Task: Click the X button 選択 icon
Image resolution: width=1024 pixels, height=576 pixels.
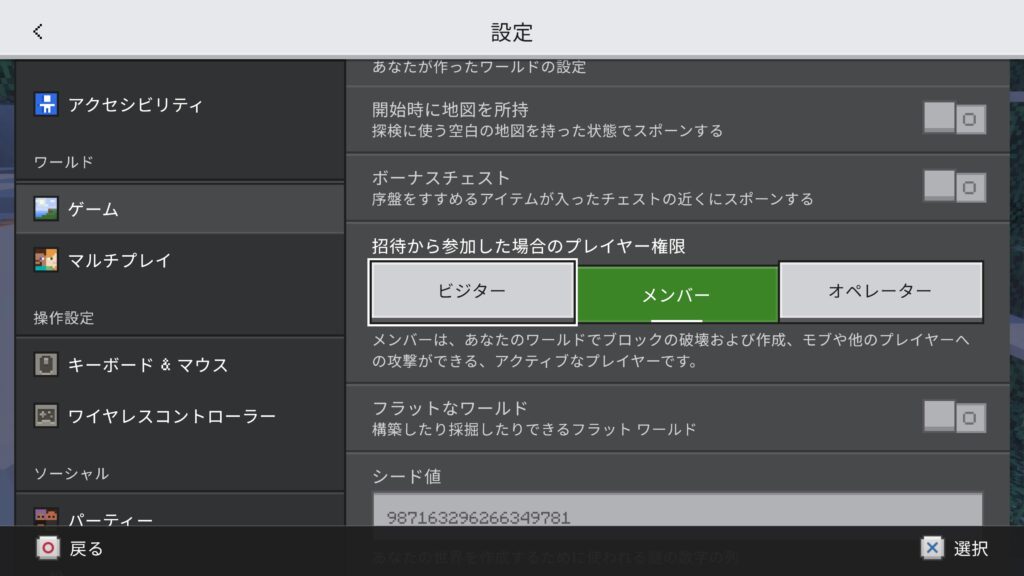Action: click(932, 548)
